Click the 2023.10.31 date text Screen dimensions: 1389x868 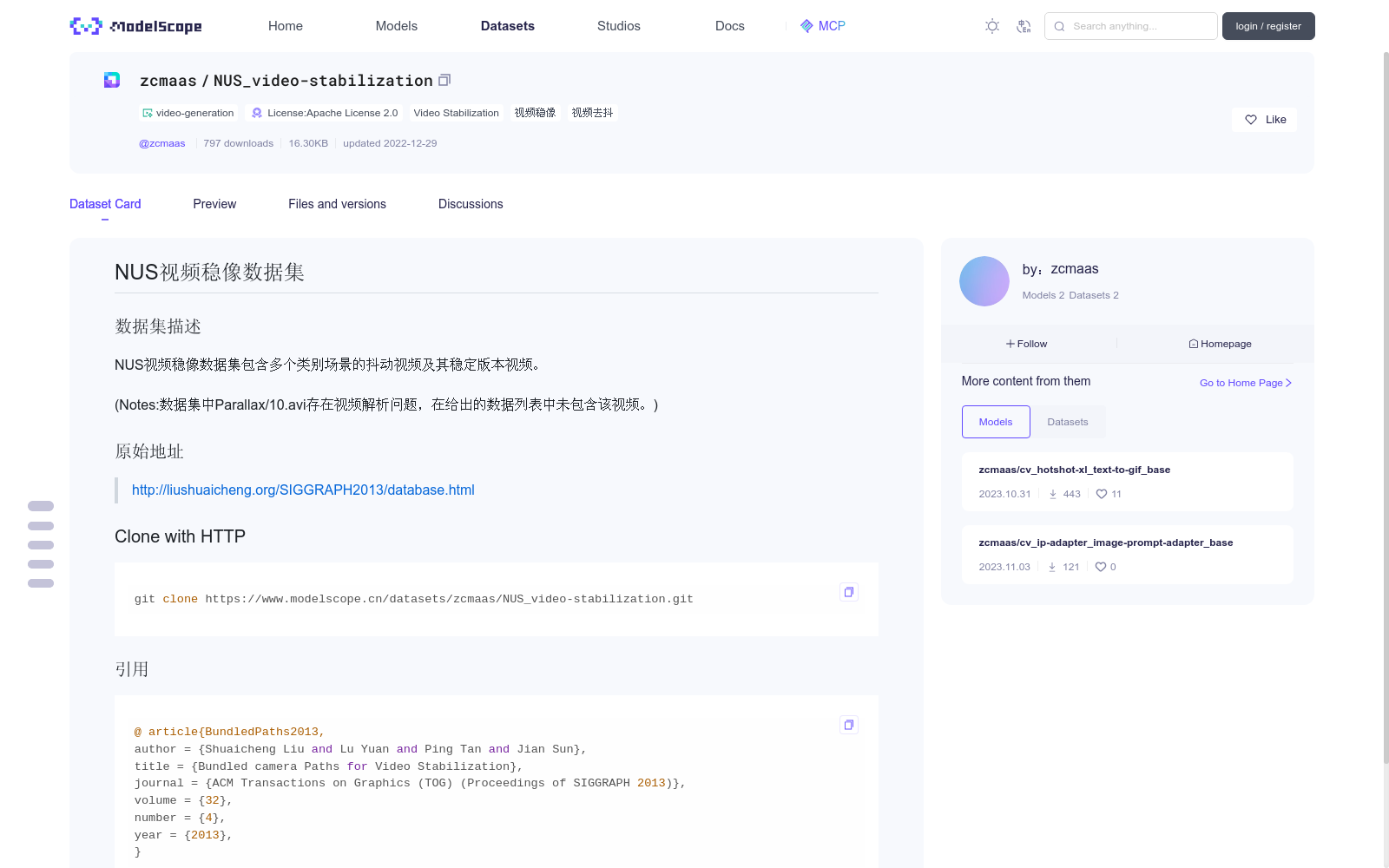click(1004, 494)
